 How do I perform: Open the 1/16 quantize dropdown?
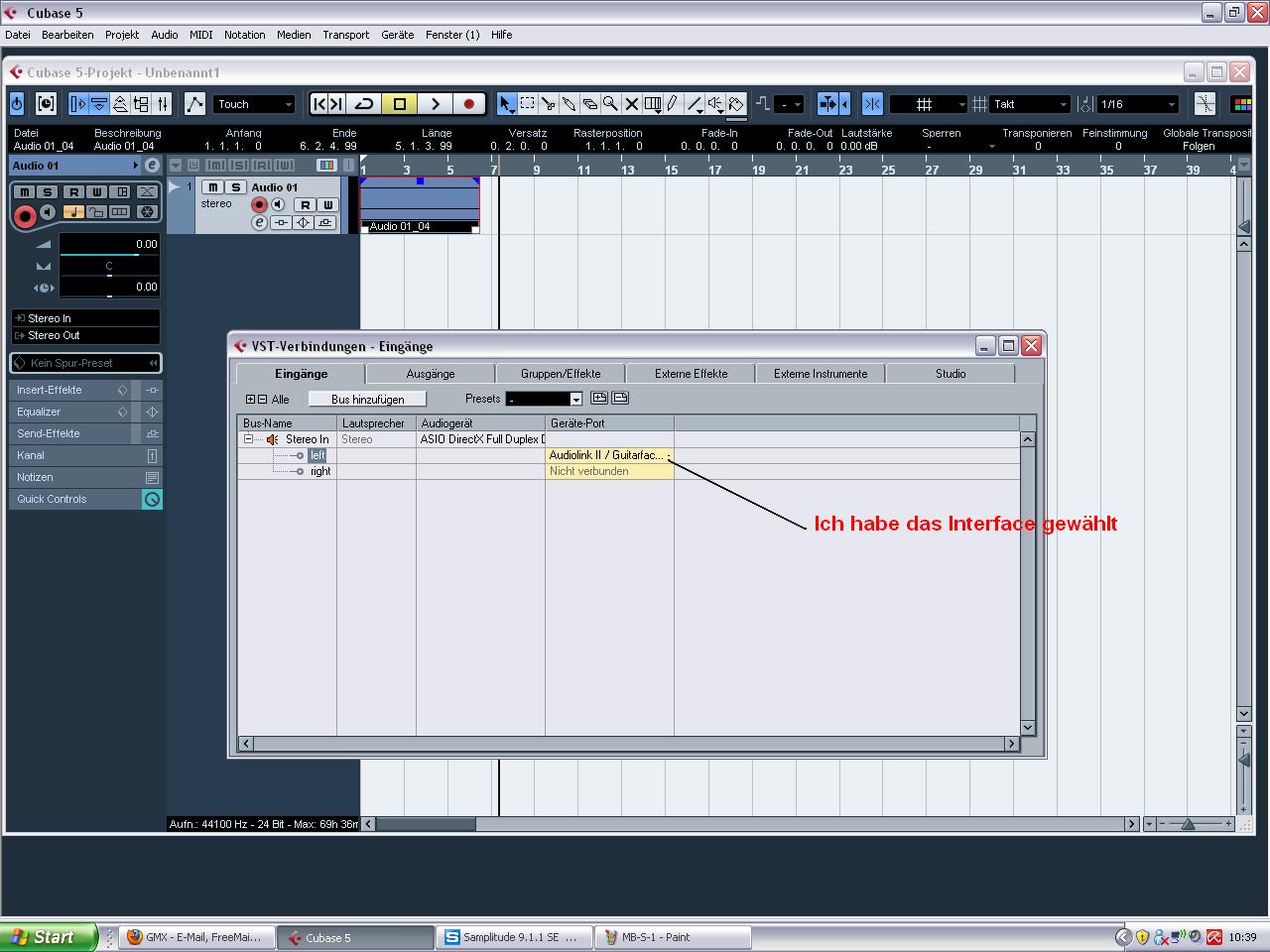pos(1137,104)
